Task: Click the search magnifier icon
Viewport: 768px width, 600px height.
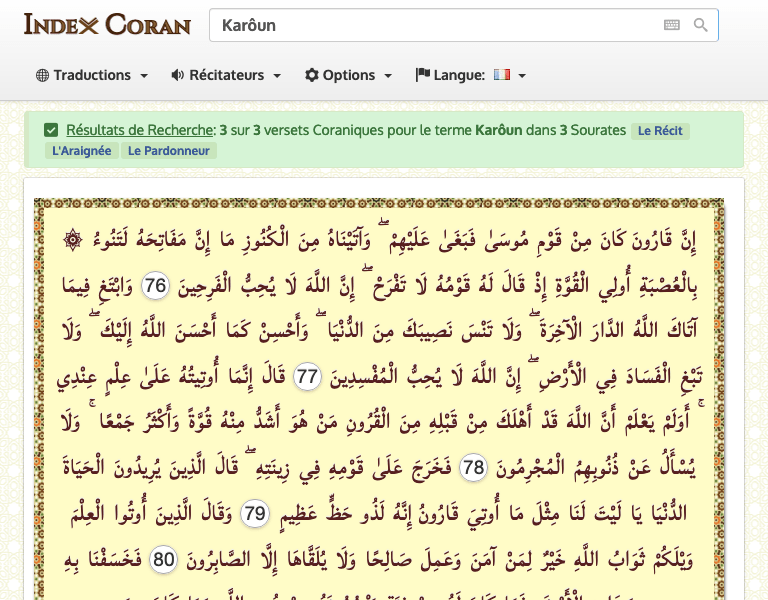Action: [700, 25]
